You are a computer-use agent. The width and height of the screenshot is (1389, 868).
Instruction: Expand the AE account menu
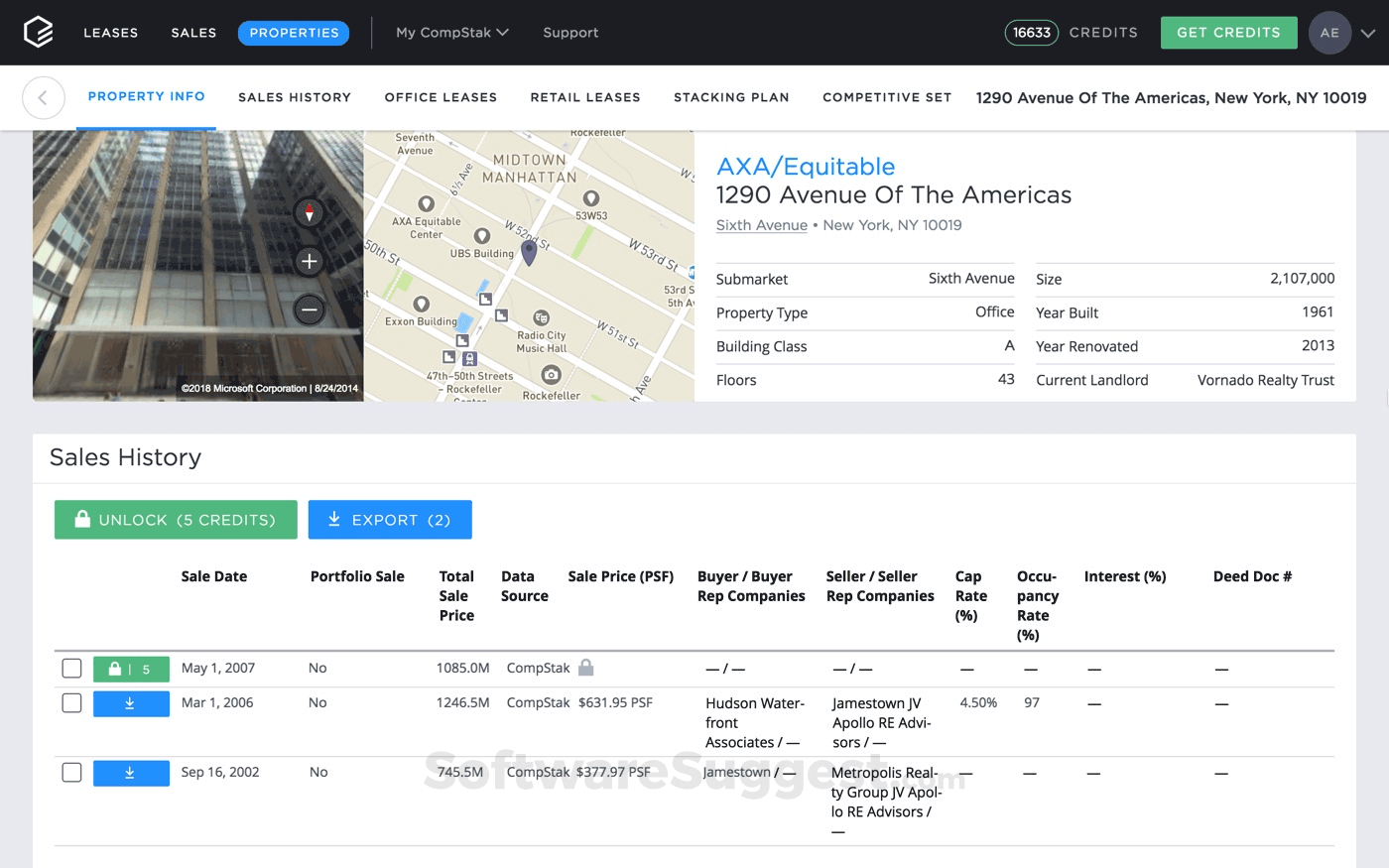tap(1329, 32)
